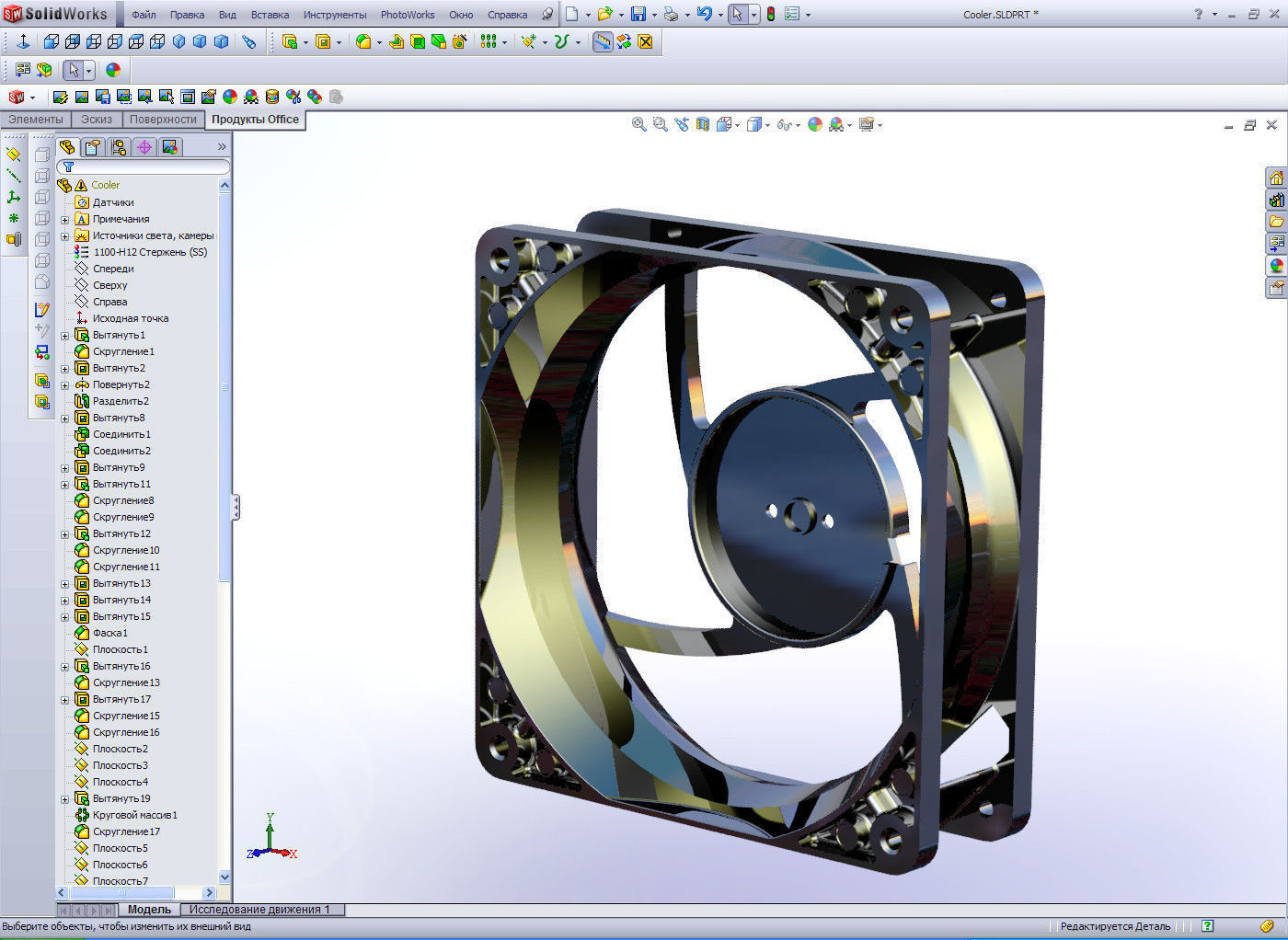Expand the Вытянуть1 feature node
Image resolution: width=1288 pixels, height=940 pixels.
click(x=65, y=336)
